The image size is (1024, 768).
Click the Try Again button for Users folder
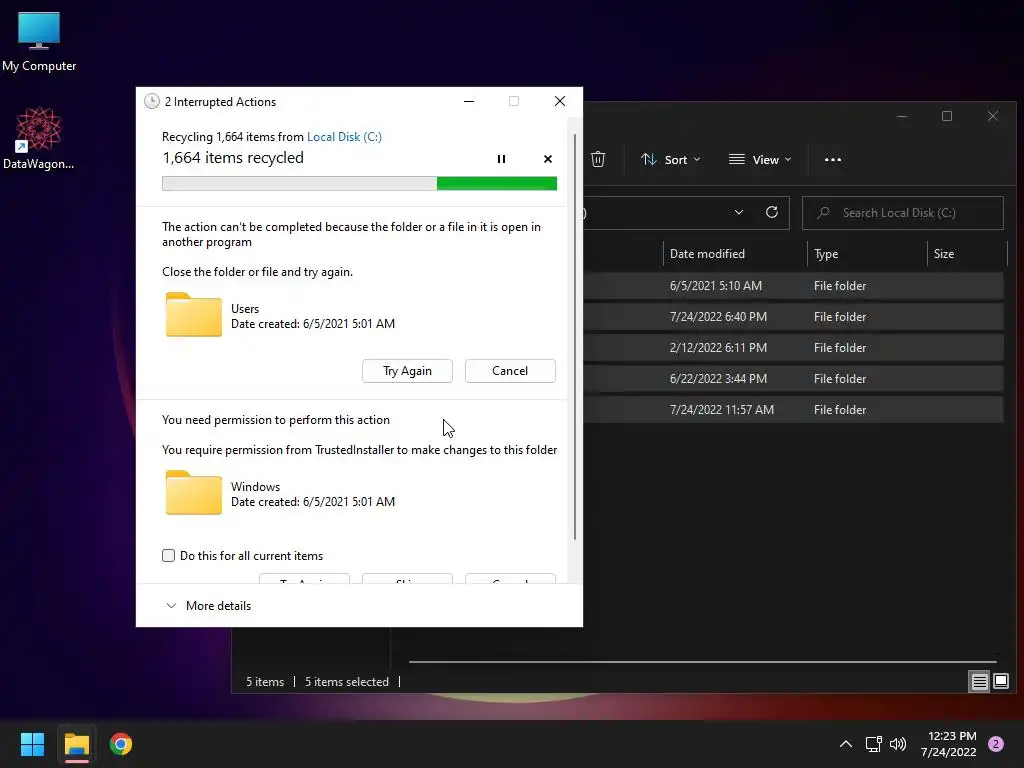[407, 371]
